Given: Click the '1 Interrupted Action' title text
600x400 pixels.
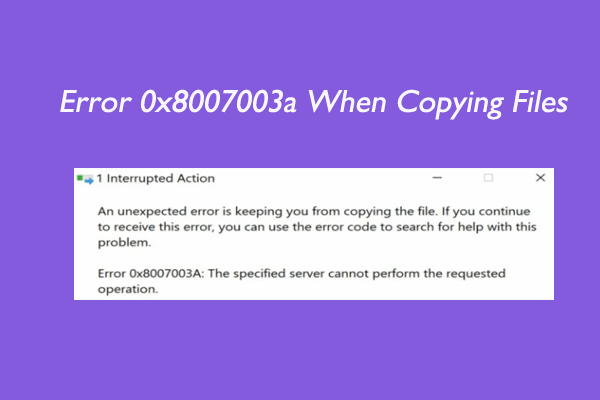Looking at the screenshot, I should coord(155,178).
